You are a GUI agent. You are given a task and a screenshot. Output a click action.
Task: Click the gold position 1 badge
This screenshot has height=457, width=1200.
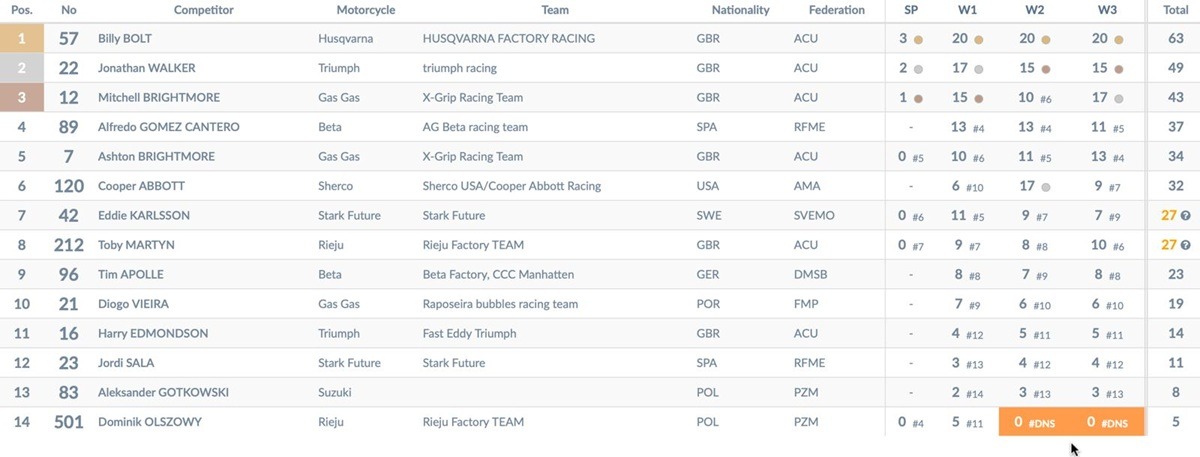[21, 39]
